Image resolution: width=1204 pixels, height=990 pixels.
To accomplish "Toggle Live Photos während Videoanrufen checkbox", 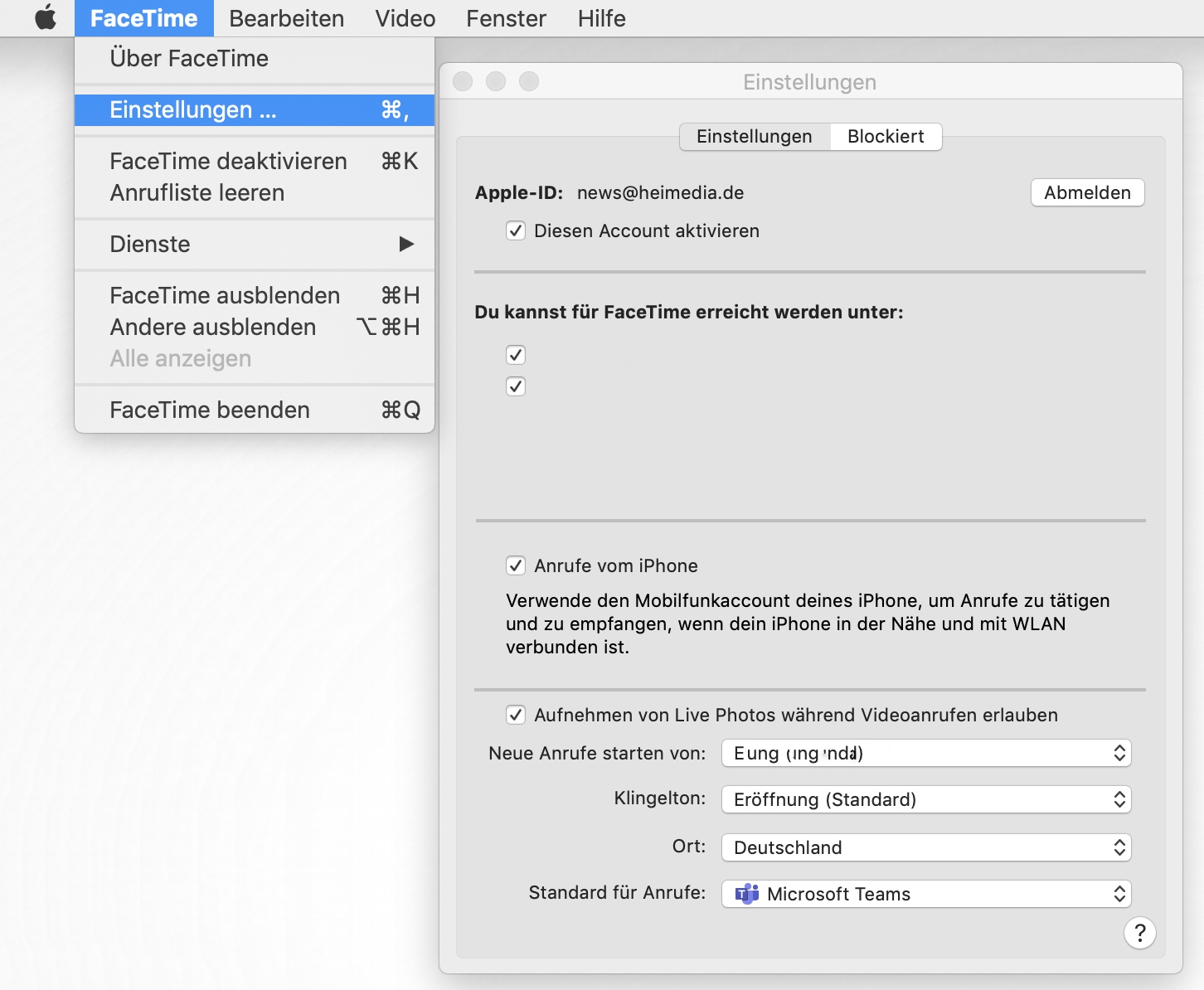I will point(516,715).
